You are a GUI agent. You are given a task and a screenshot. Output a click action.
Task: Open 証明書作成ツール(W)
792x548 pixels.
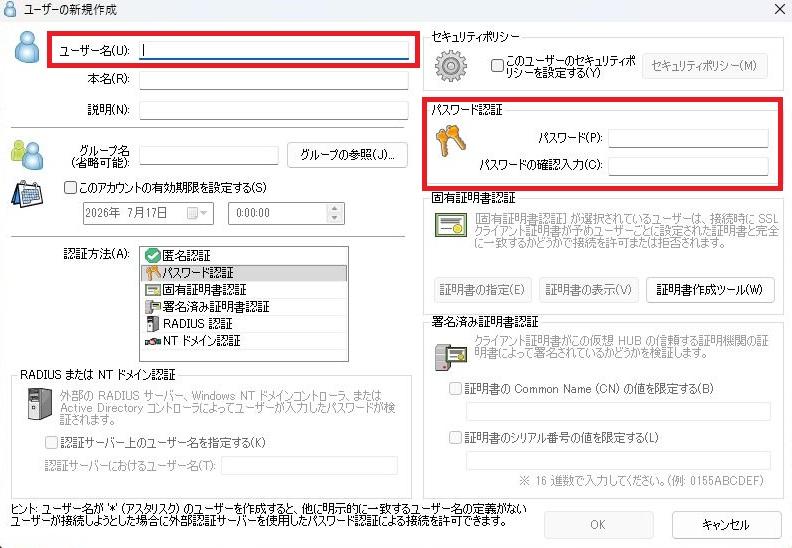710,289
